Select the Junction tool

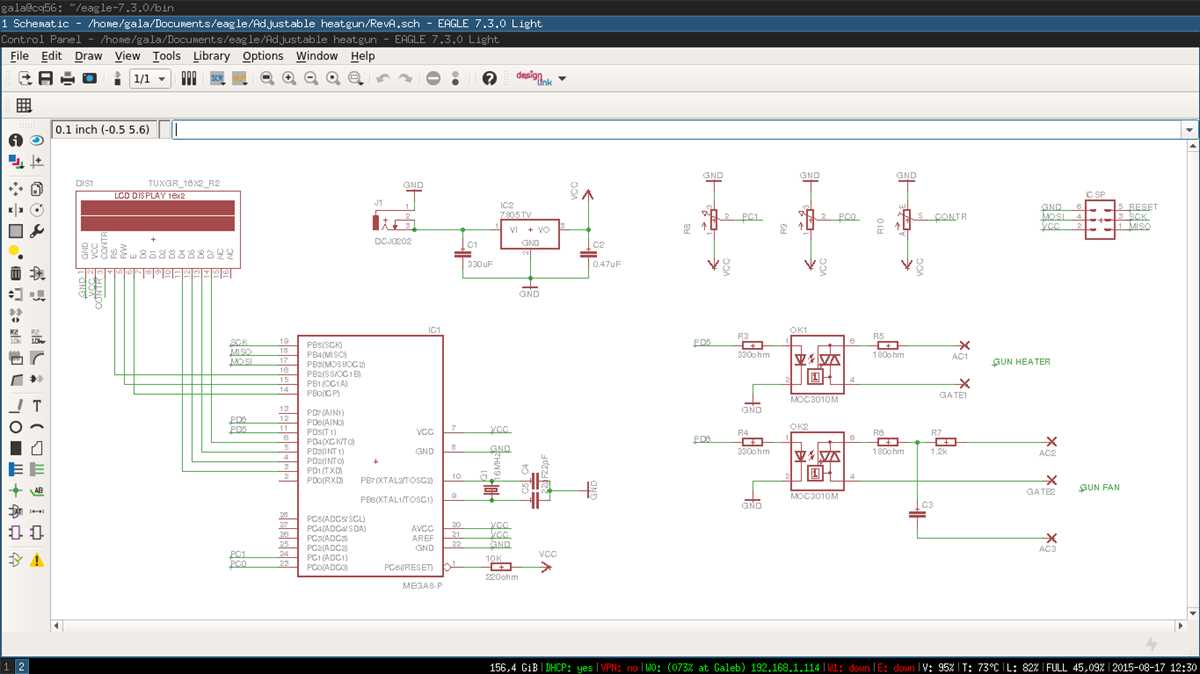coord(16,491)
